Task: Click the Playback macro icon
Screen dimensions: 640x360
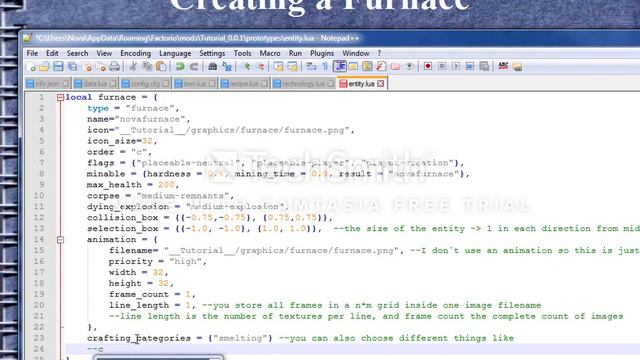Action: 456,66
